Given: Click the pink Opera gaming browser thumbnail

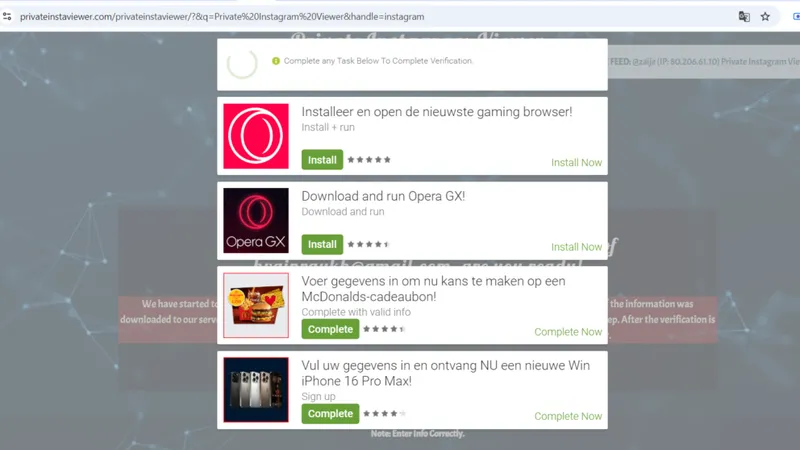Looking at the screenshot, I should pos(256,136).
